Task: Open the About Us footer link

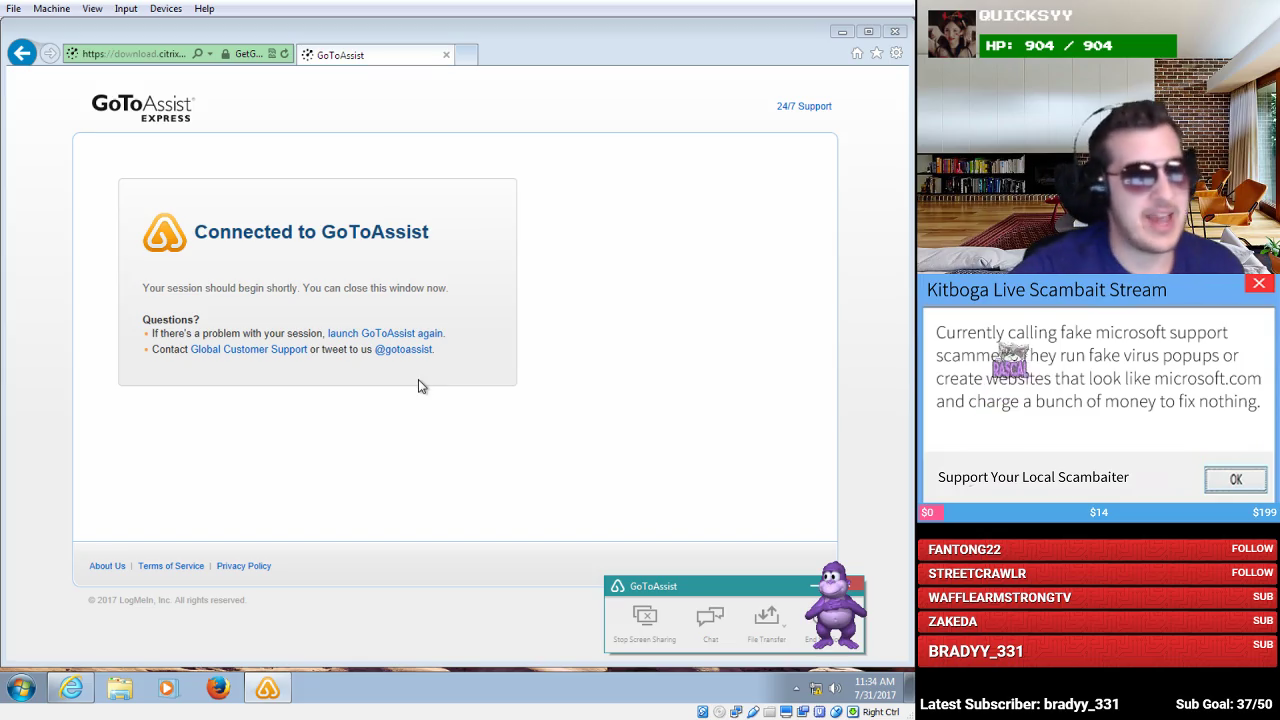Action: tap(107, 566)
